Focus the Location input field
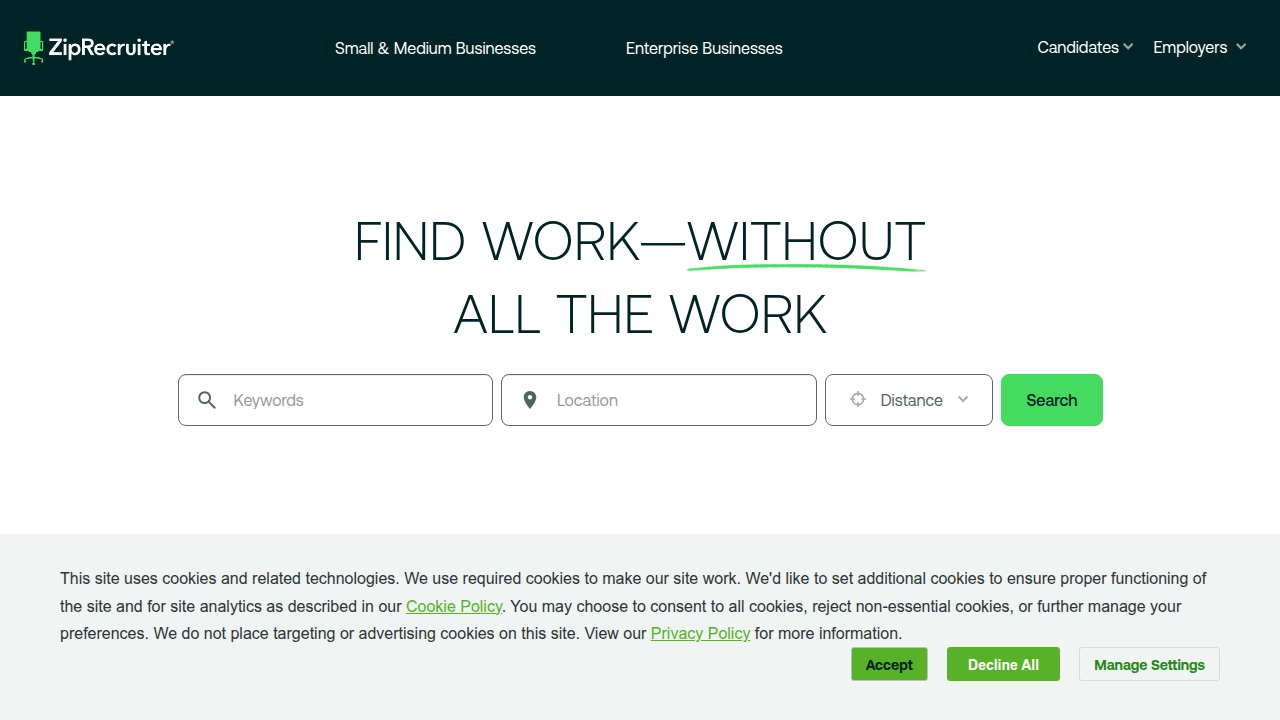The width and height of the screenshot is (1280, 720). [x=659, y=400]
